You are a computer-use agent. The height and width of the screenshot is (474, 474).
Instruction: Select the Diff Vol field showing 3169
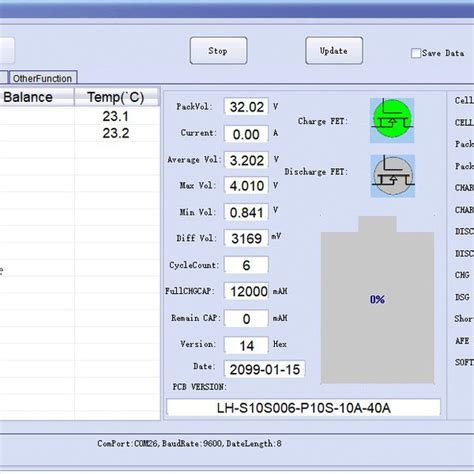pos(246,238)
